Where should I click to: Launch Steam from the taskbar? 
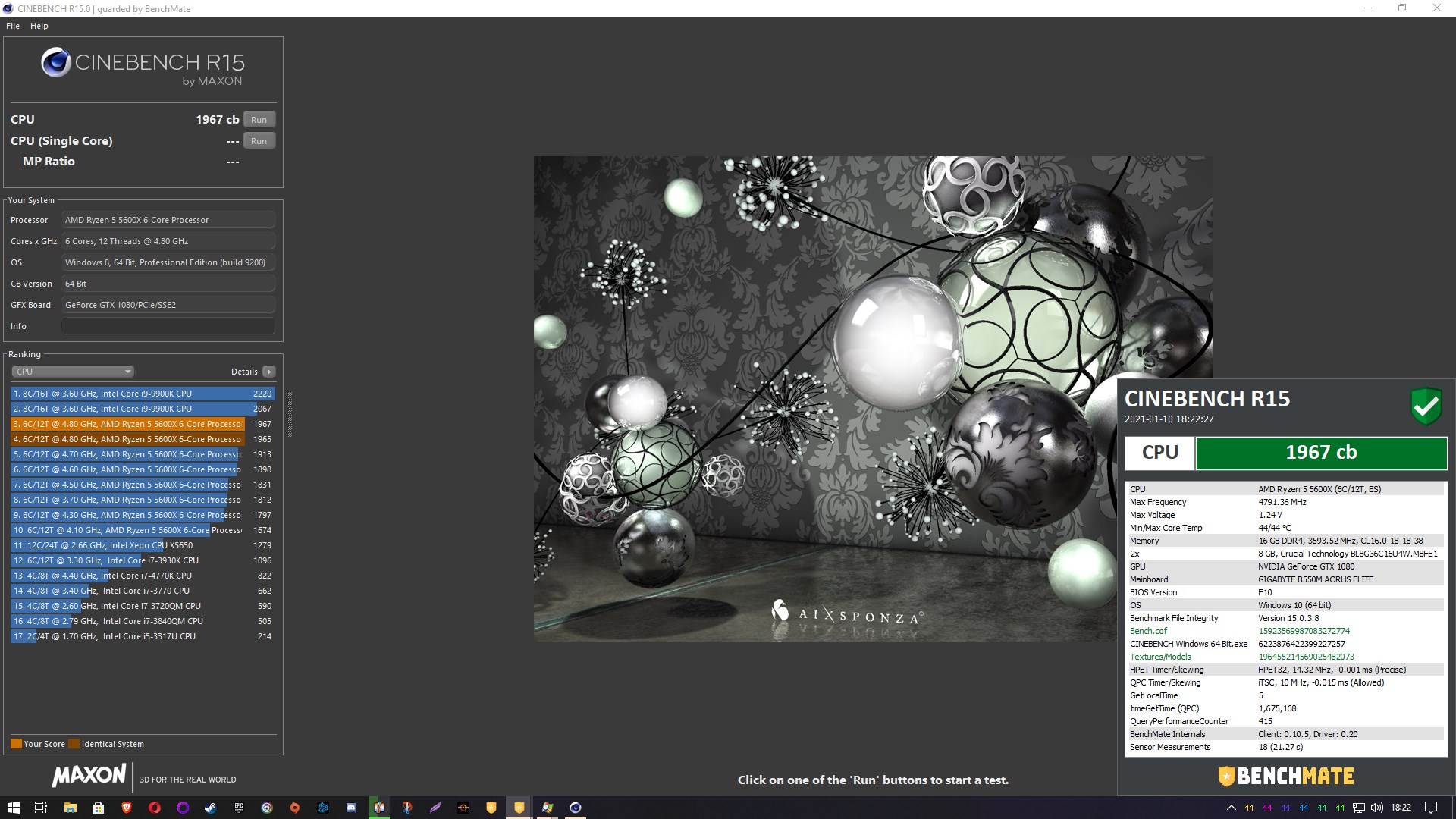[211, 808]
